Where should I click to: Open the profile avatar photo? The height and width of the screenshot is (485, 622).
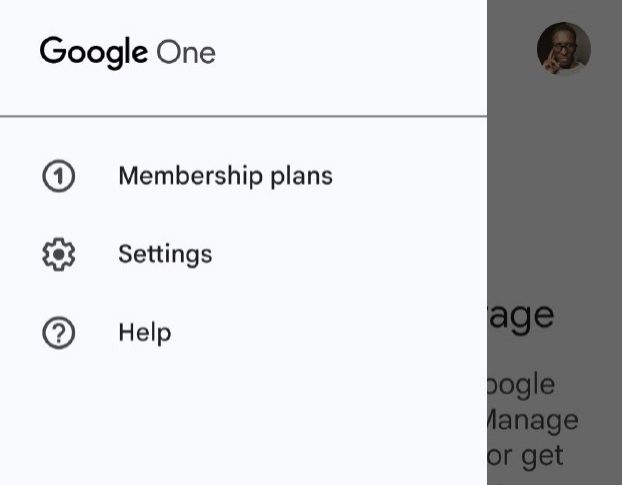click(x=563, y=48)
